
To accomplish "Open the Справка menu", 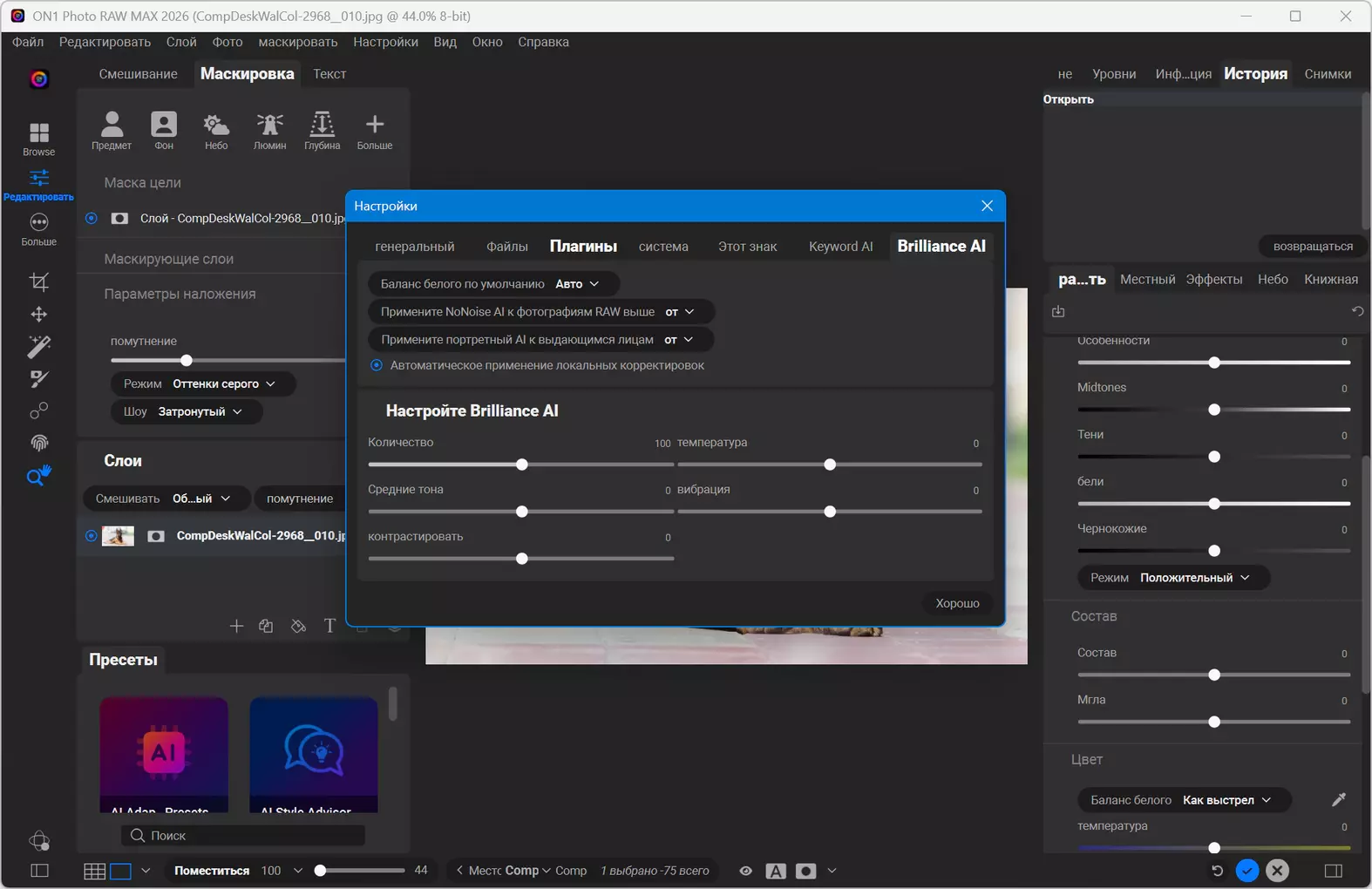I will pos(543,42).
